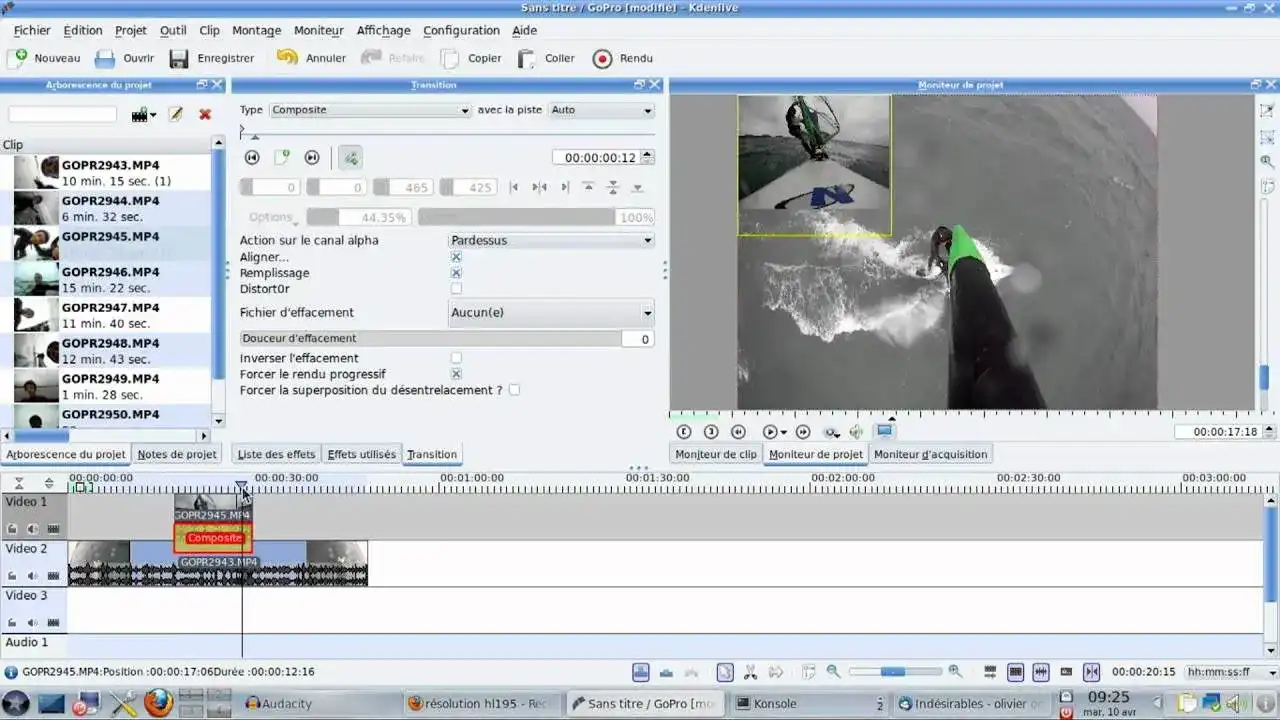Switch to the Liste des effets tab
1280x720 pixels.
[x=276, y=454]
